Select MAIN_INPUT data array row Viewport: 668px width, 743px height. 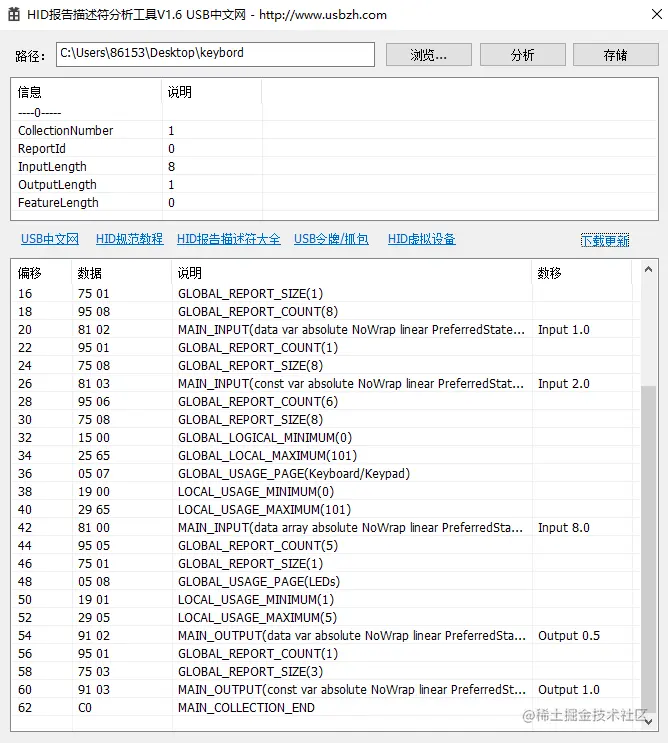point(326,527)
